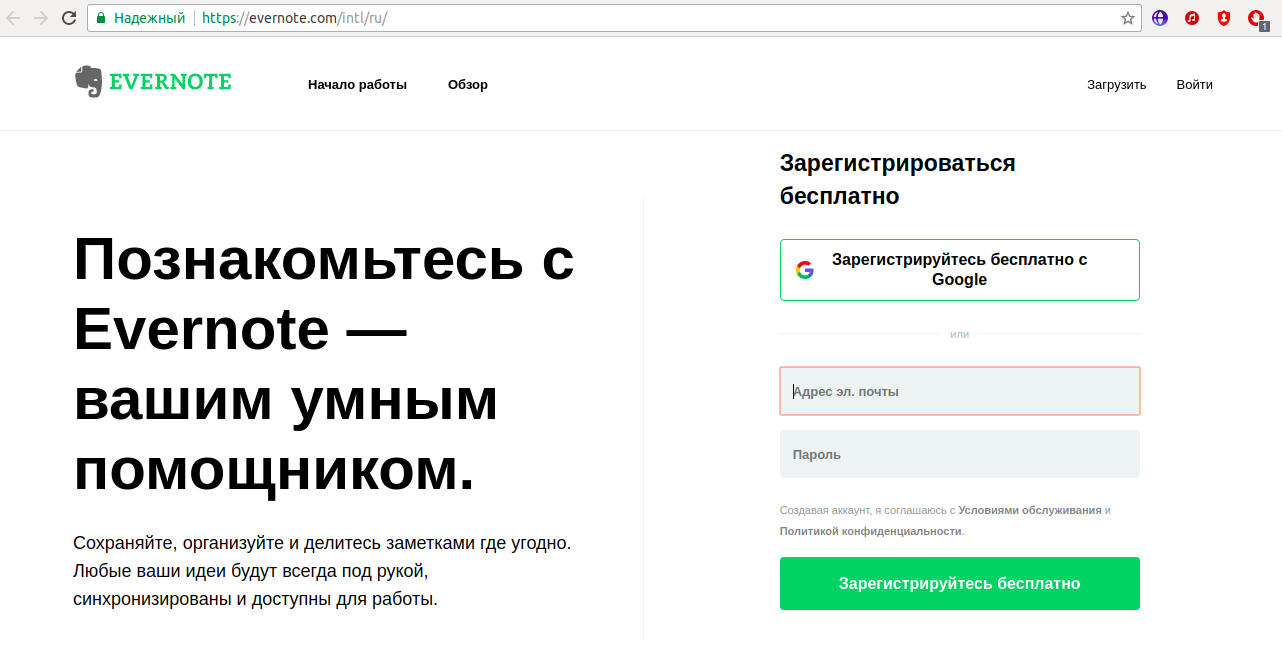Go to the "Загрузить" page
The image size is (1282, 668).
click(x=1116, y=85)
